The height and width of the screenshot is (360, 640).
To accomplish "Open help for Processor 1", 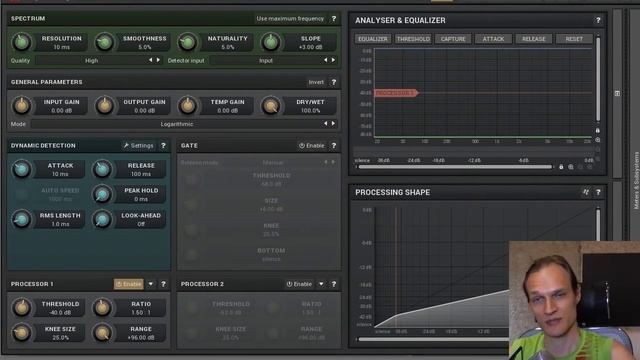I will point(163,284).
